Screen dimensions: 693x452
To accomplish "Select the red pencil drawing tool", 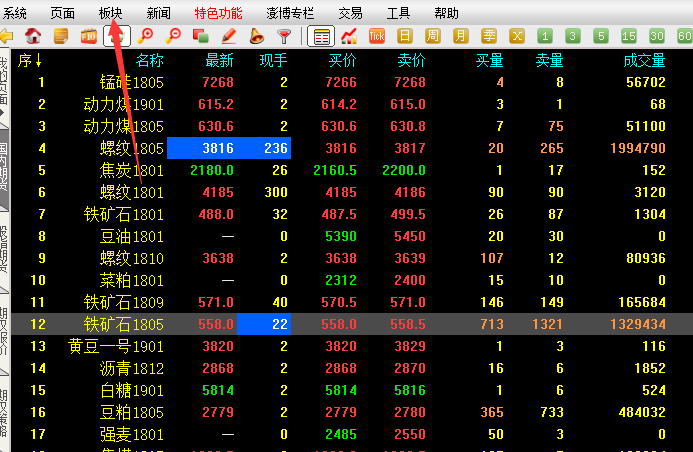I will click(x=229, y=37).
